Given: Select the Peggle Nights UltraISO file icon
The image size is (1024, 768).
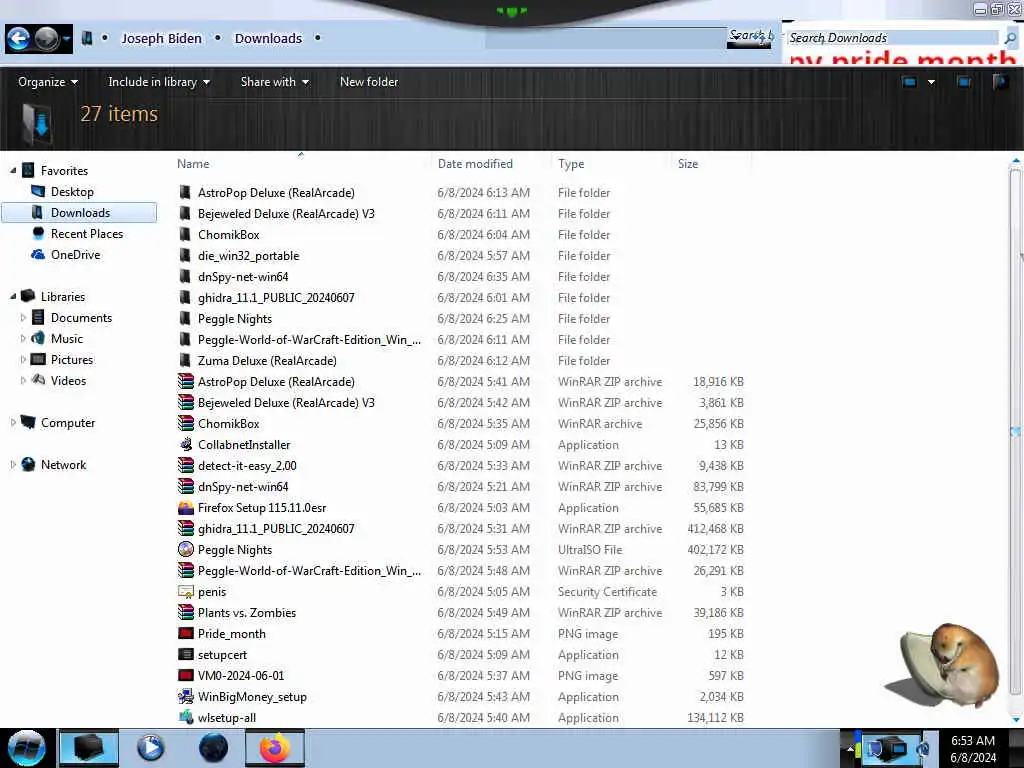Looking at the screenshot, I should 185,549.
